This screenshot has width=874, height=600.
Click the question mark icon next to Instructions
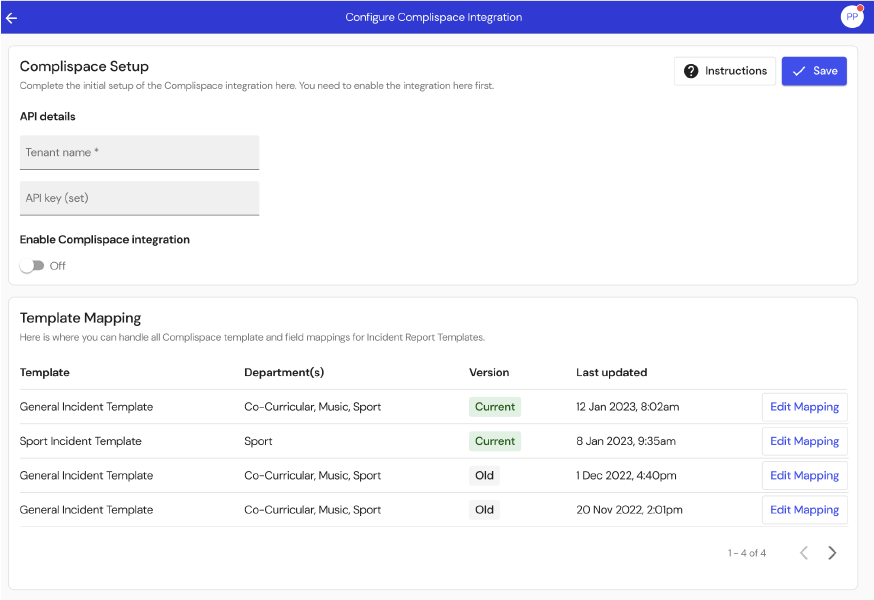pos(689,71)
